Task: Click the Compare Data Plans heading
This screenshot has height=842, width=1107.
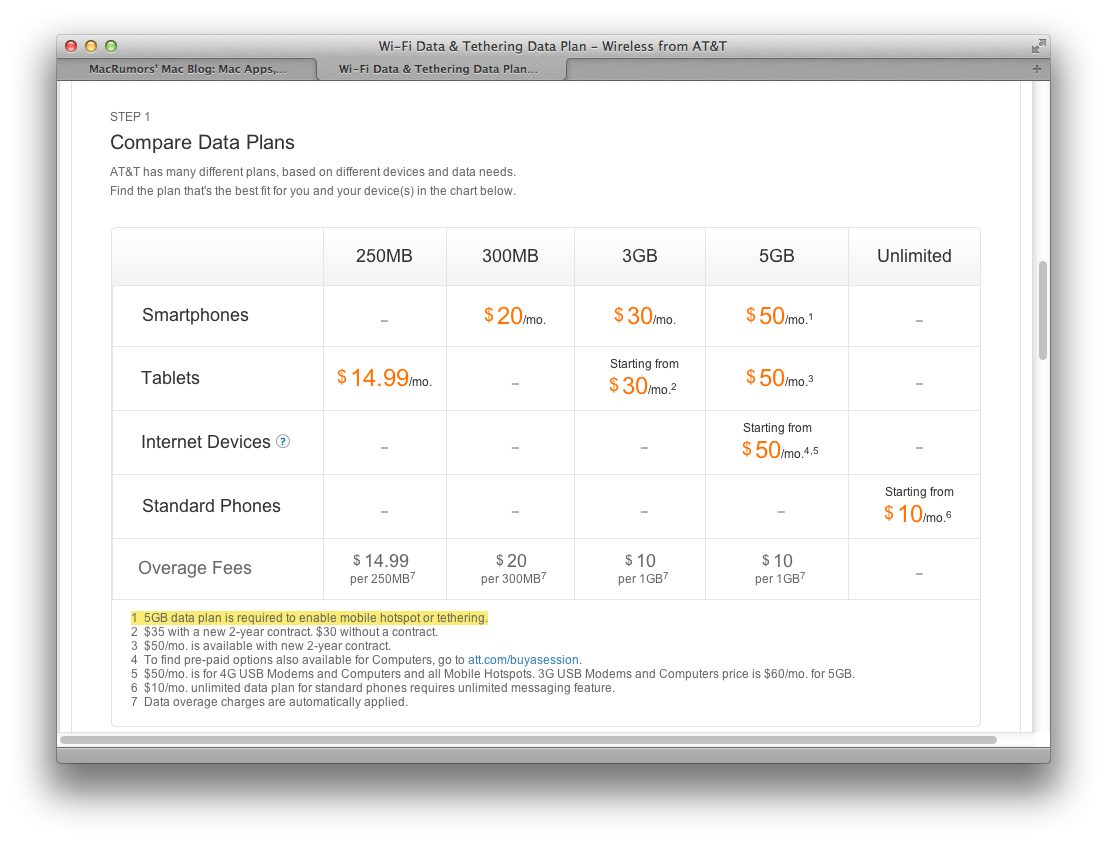Action: tap(202, 143)
